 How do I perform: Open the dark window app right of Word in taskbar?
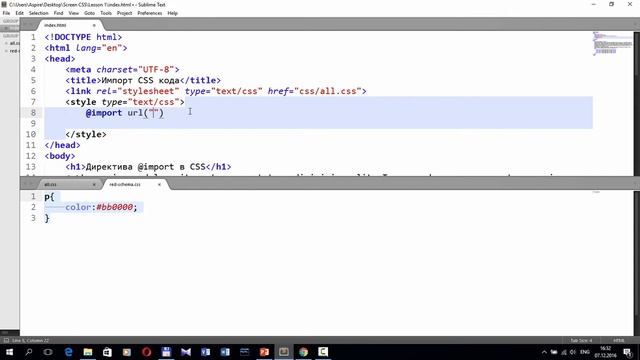244,352
